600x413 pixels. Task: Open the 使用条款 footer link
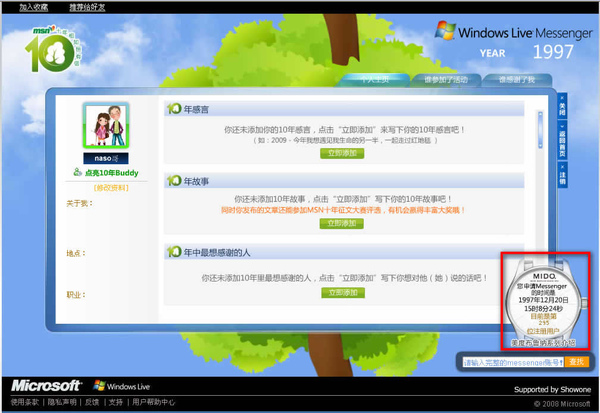(25, 402)
